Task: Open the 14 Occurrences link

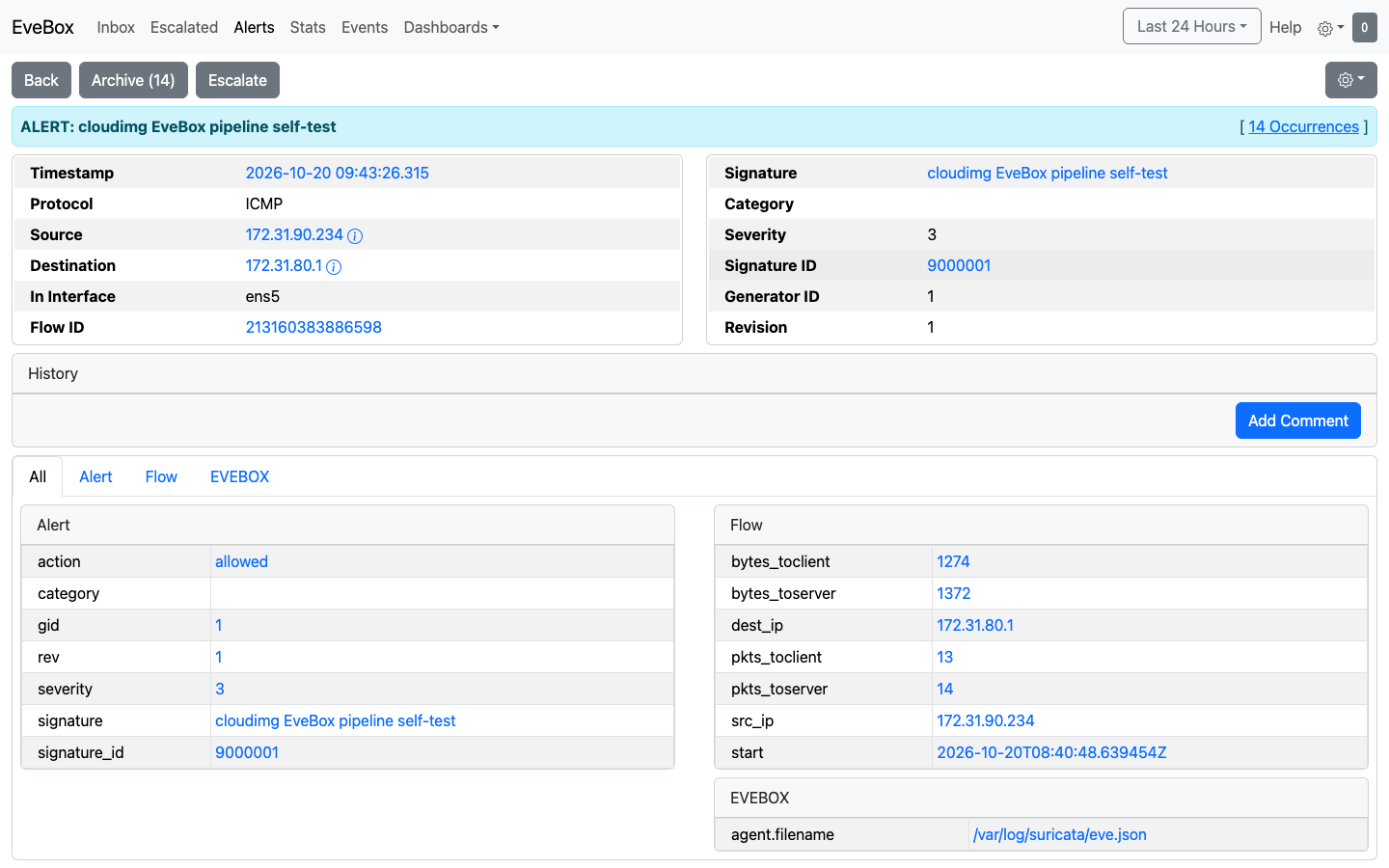Action: [x=1303, y=126]
